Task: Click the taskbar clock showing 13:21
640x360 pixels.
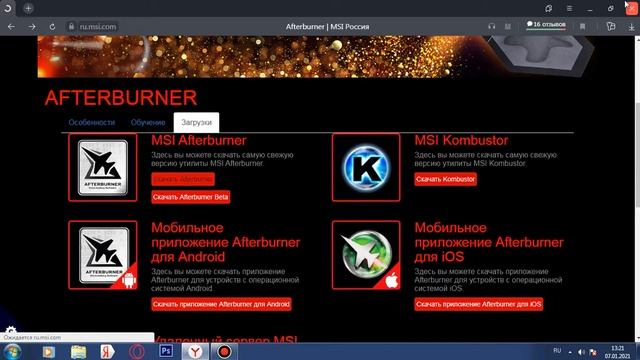Action: [618, 352]
